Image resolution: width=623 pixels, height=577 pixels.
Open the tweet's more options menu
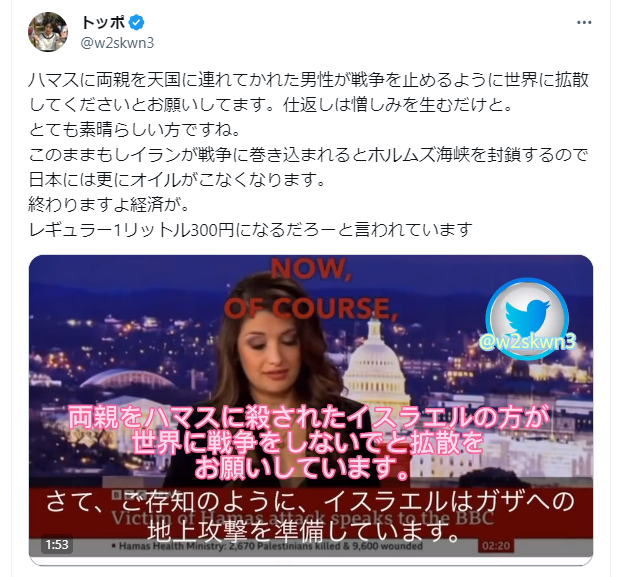584,23
